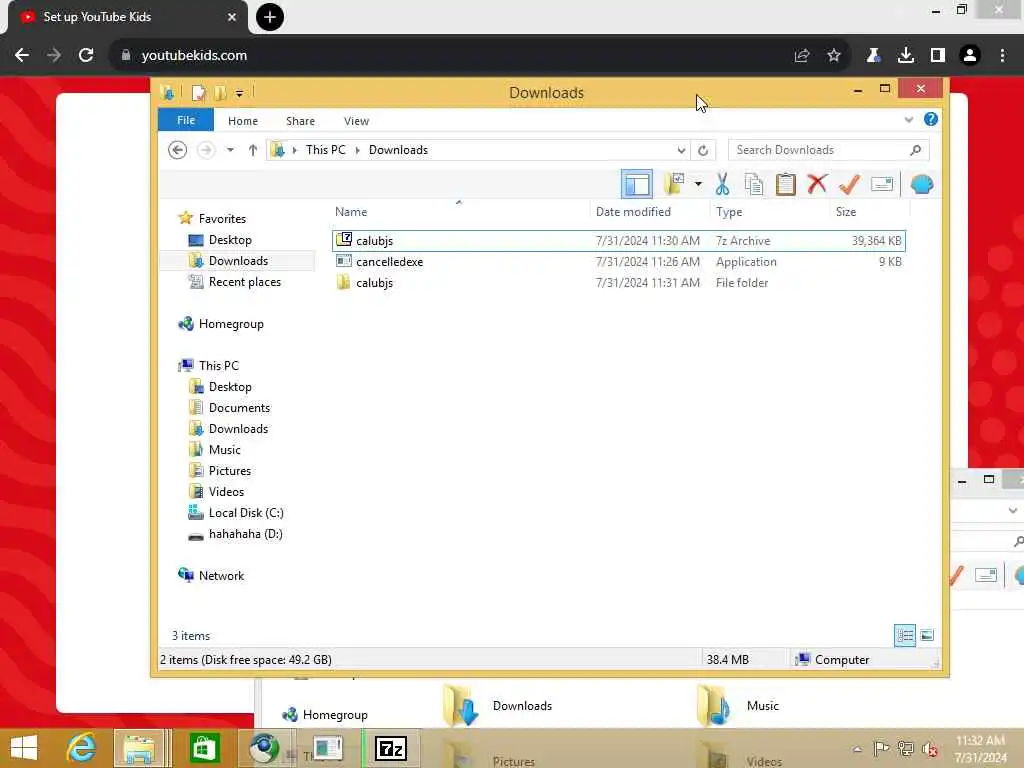This screenshot has height=768, width=1024.
Task: Open quick access toolbar customize dropdown
Action: (x=240, y=94)
